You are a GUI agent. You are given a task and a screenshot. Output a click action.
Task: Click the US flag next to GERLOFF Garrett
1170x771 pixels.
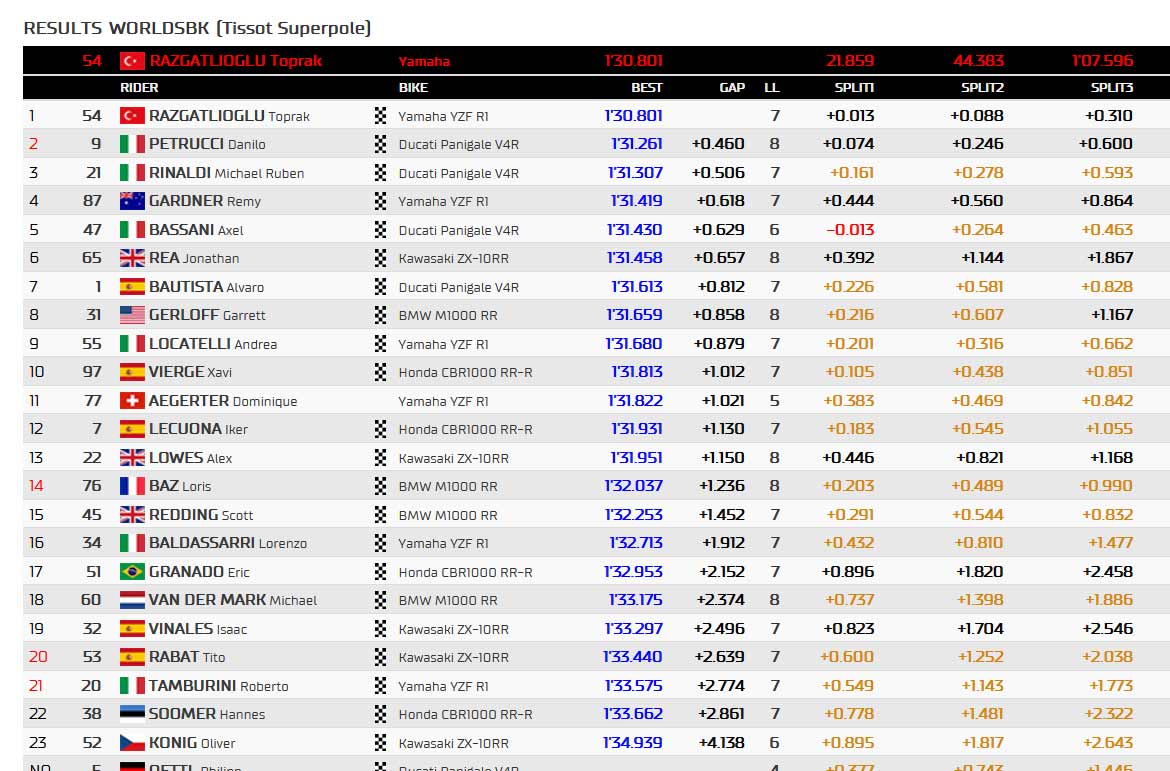click(132, 315)
